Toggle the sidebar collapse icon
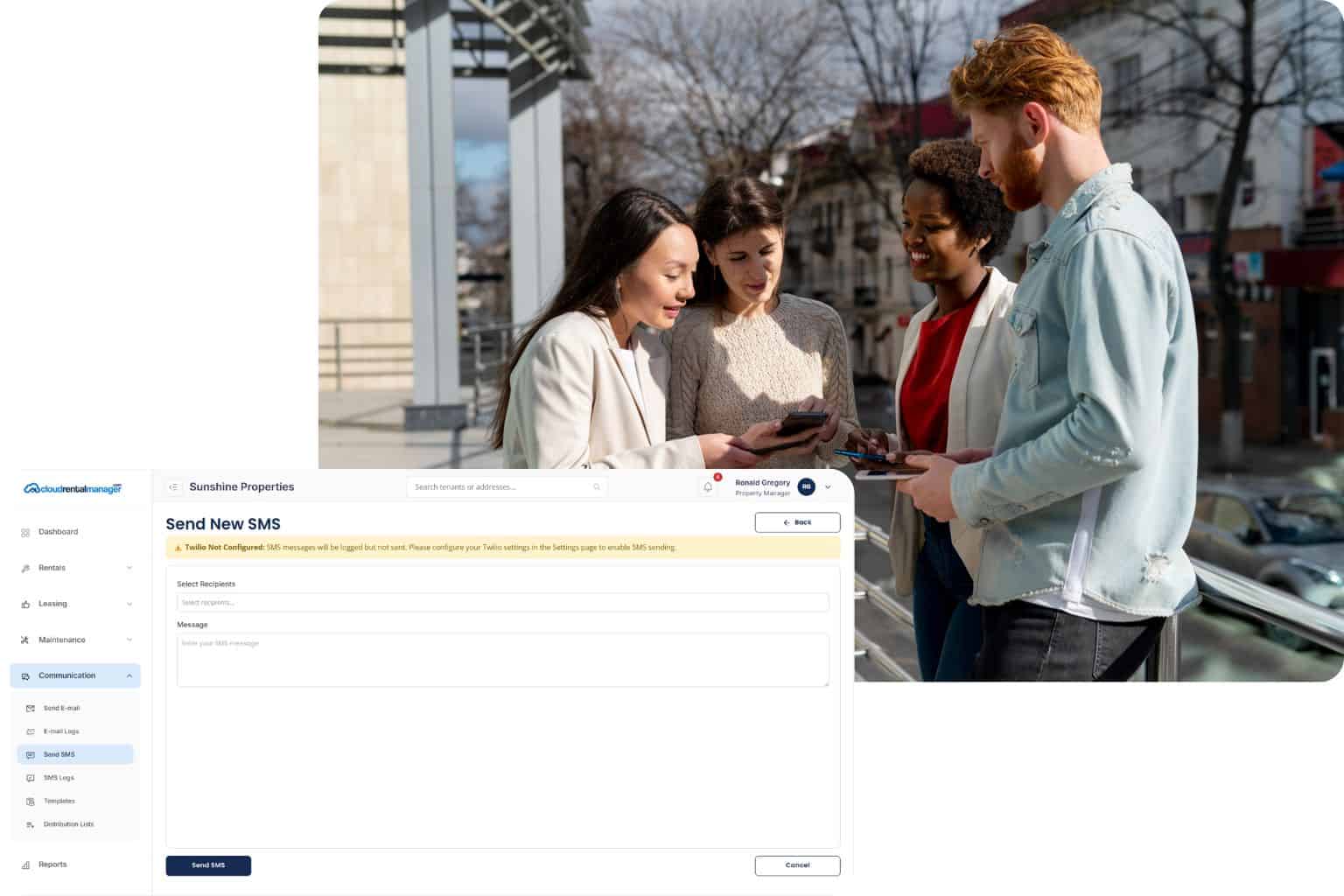The image size is (1344, 896). tap(173, 487)
